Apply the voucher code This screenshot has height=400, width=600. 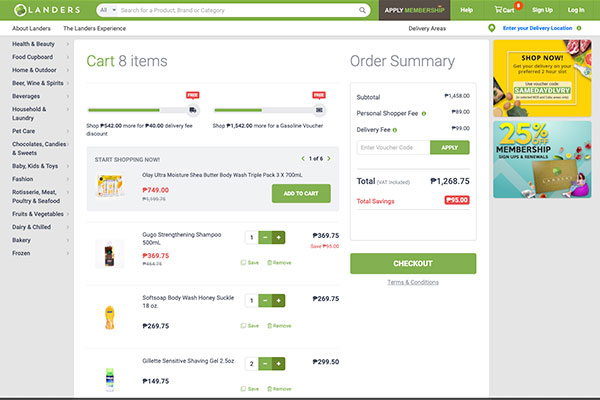450,147
